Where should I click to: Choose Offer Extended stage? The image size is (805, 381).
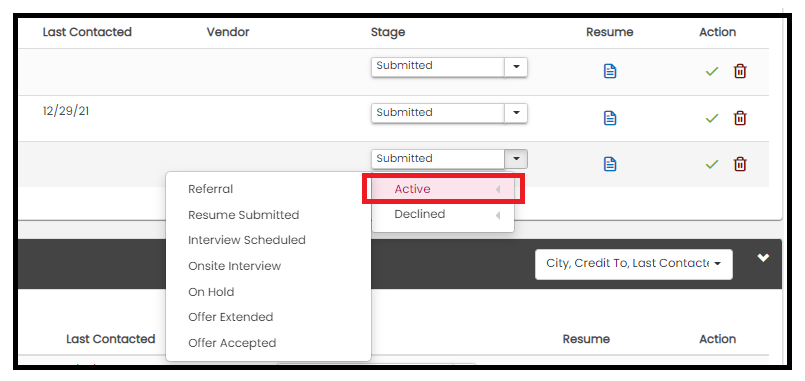(x=231, y=317)
